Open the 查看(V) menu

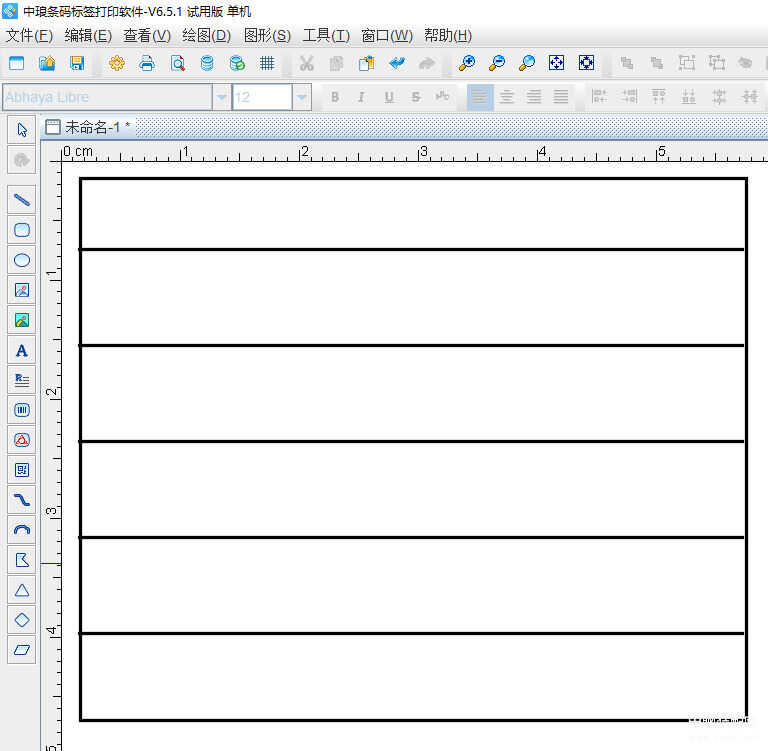pos(147,36)
